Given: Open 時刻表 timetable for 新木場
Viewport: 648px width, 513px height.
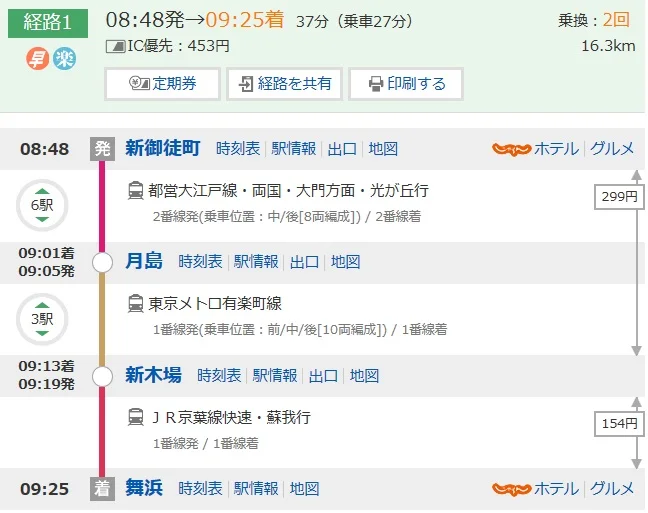Looking at the screenshot, I should tap(219, 376).
